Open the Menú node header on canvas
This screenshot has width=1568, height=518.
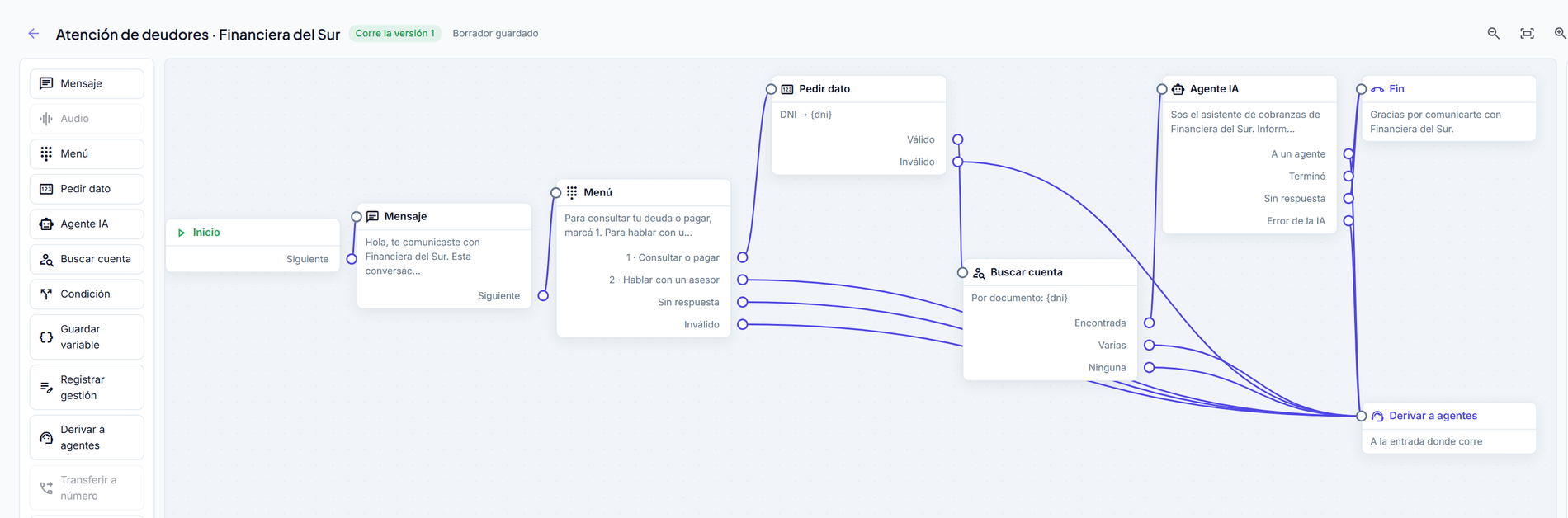click(x=644, y=192)
